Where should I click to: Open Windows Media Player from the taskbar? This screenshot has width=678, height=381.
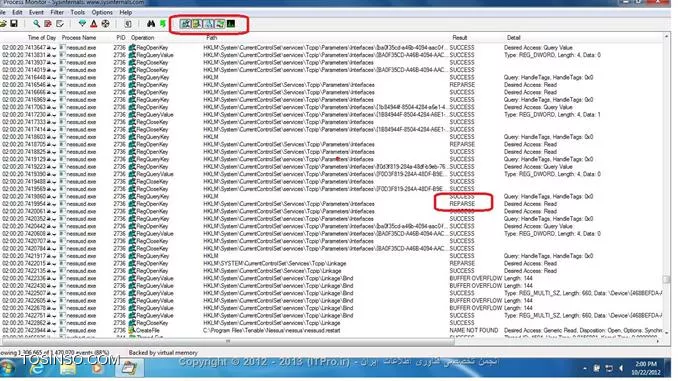point(98,368)
